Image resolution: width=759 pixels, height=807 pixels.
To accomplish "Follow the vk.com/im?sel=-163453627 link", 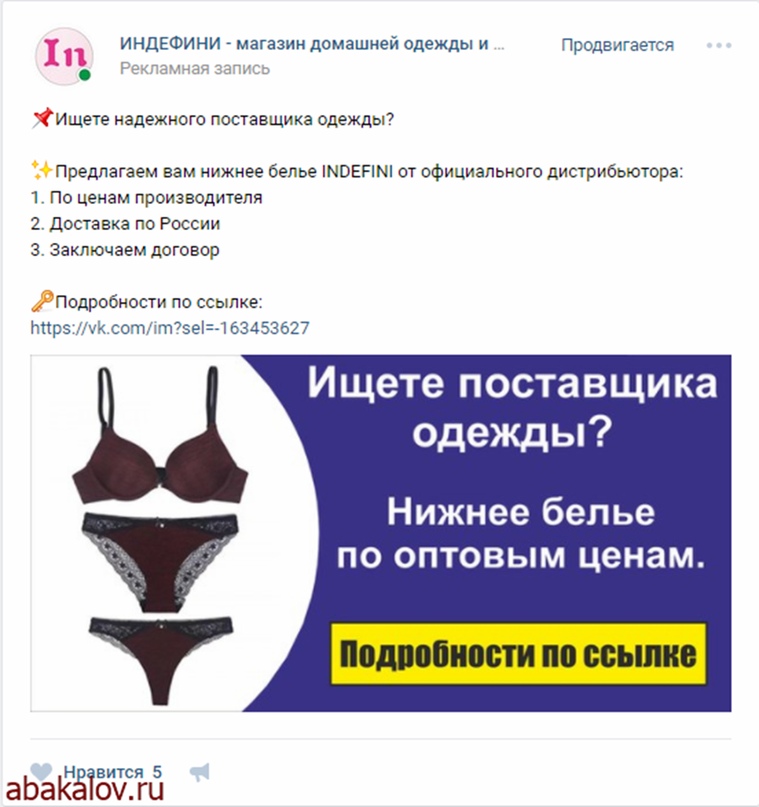I will pos(170,328).
